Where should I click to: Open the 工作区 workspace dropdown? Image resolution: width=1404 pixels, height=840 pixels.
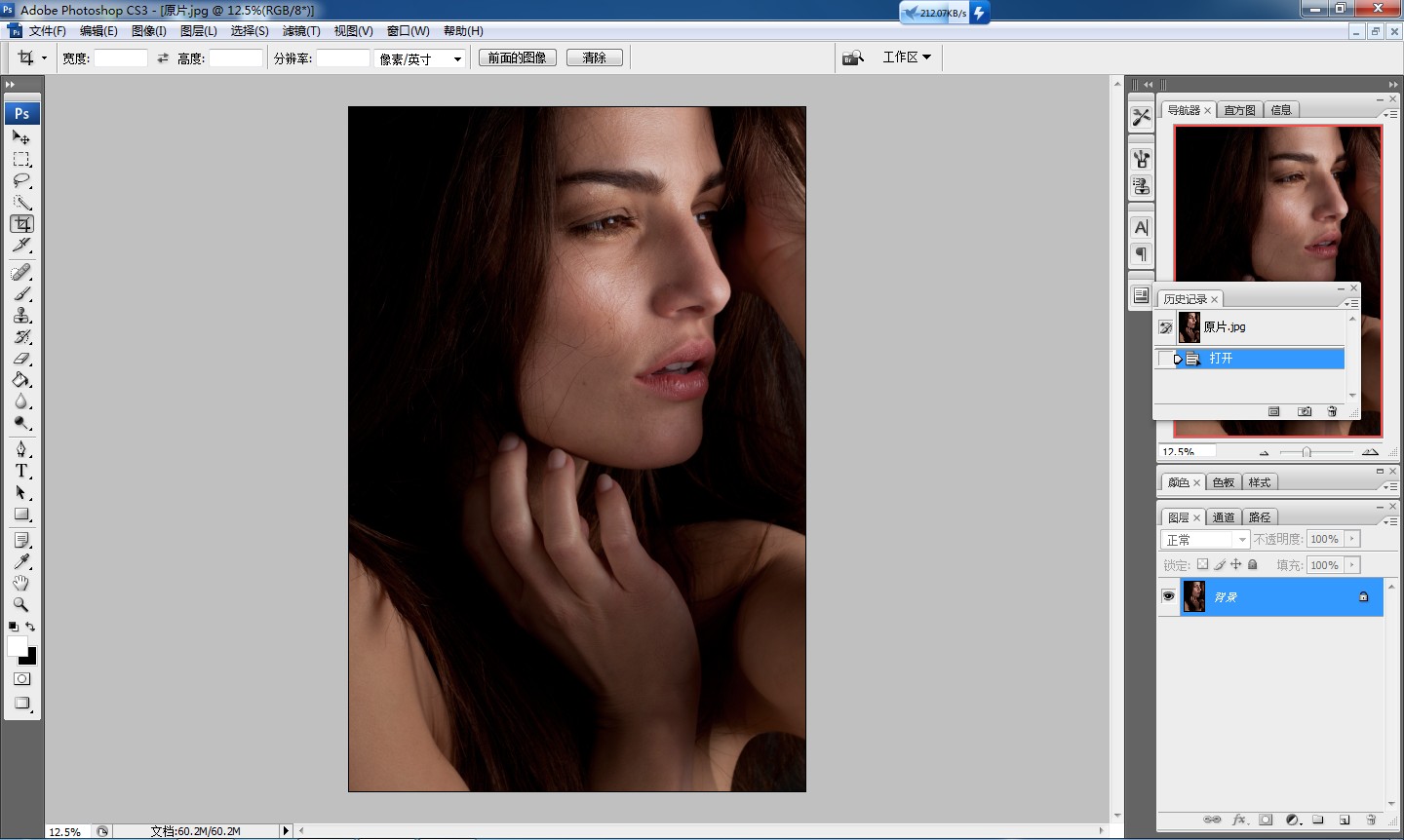[x=906, y=57]
